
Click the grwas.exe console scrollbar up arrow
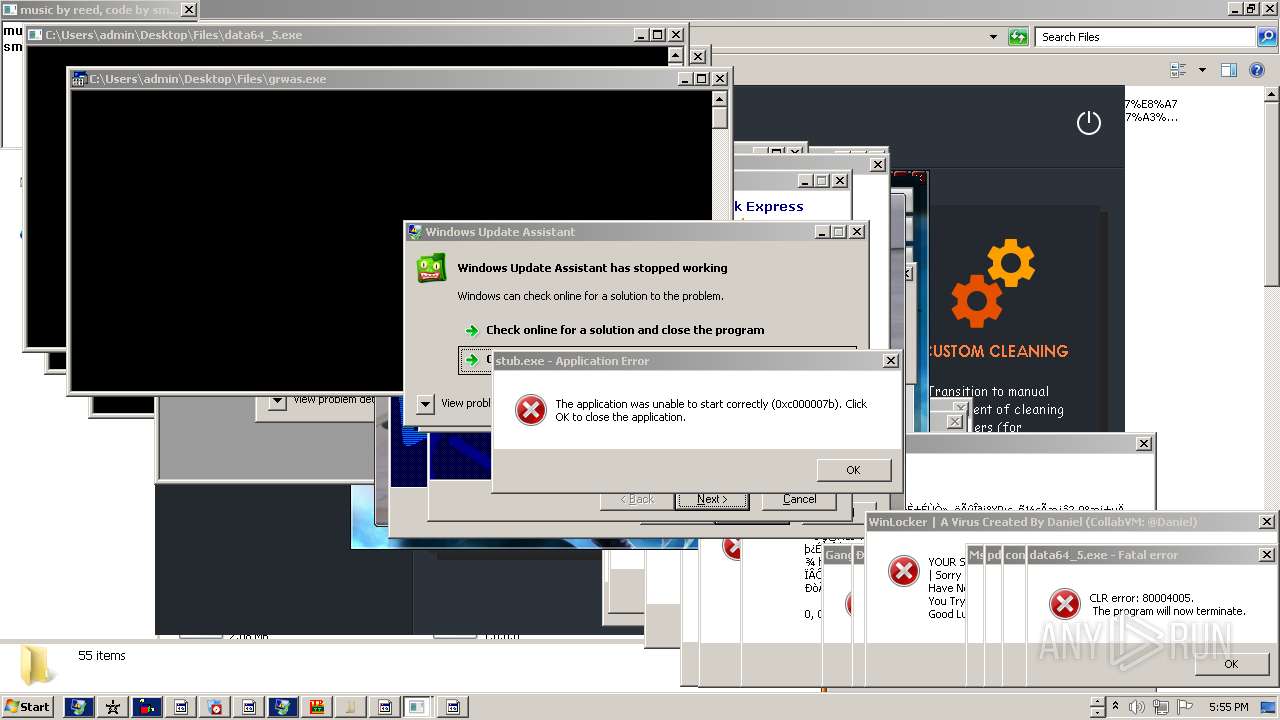click(x=719, y=99)
